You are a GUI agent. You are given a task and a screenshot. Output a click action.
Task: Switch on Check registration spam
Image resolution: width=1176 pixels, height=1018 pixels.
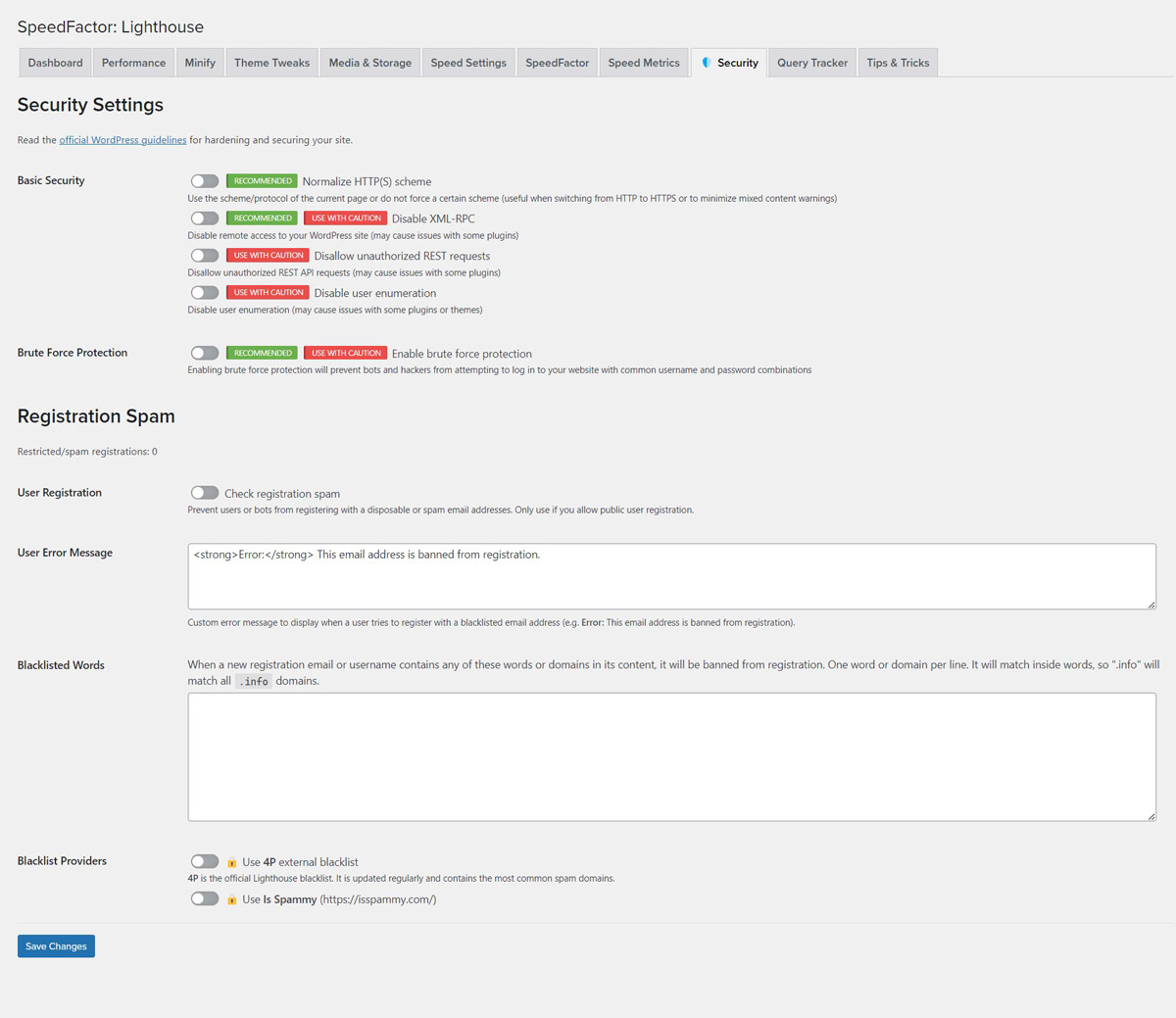(205, 493)
